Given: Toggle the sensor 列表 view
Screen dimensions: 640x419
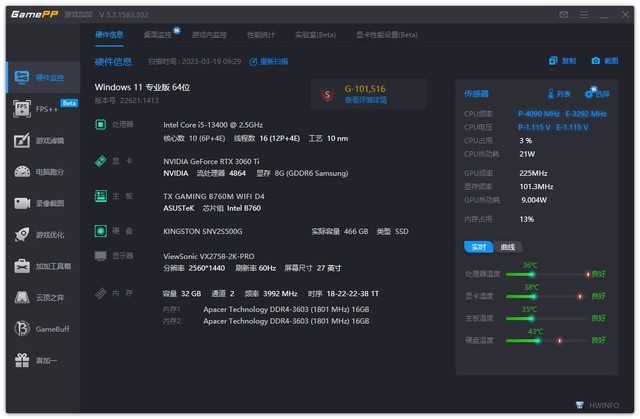Looking at the screenshot, I should point(558,94).
